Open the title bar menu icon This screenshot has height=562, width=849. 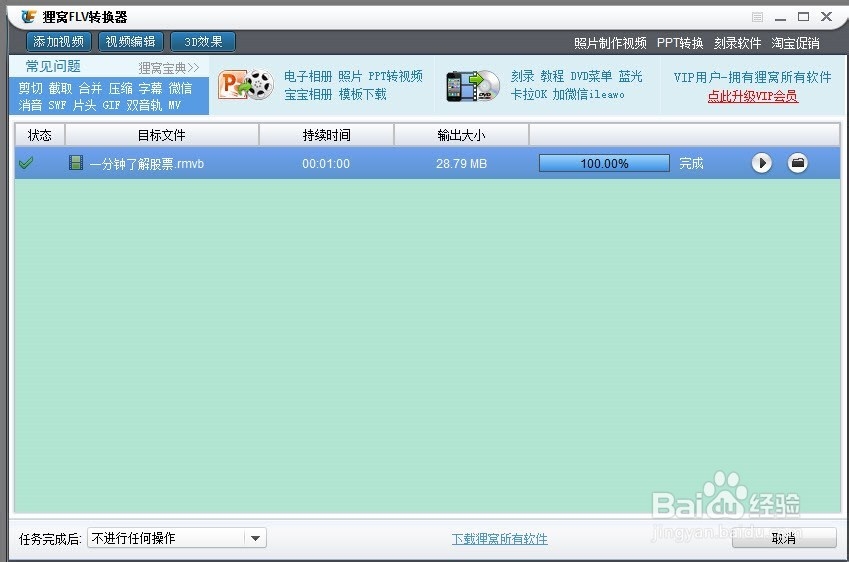tap(757, 17)
